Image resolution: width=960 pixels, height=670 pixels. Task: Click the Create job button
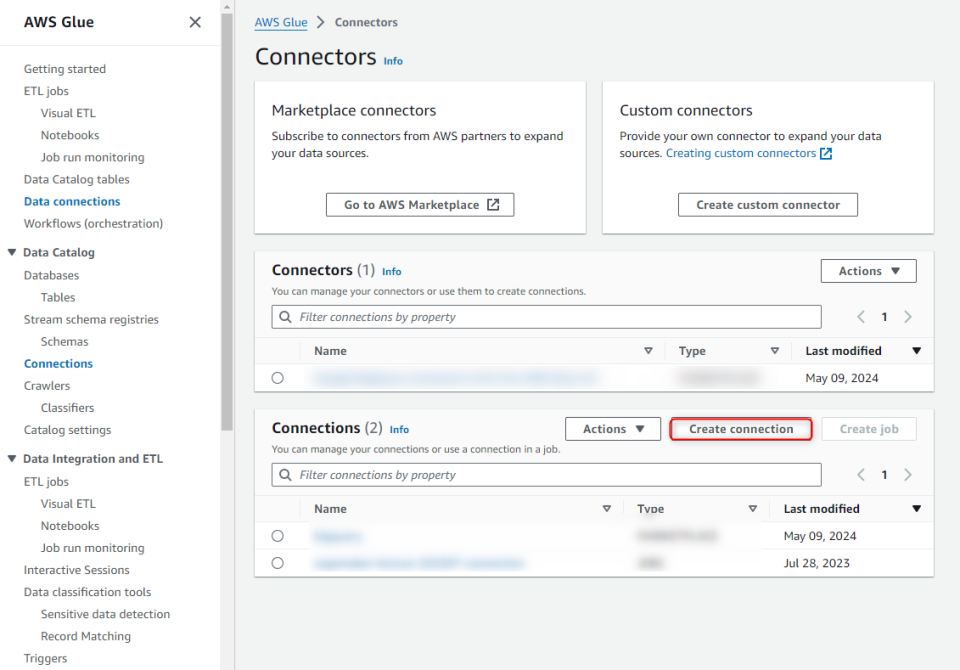869,429
